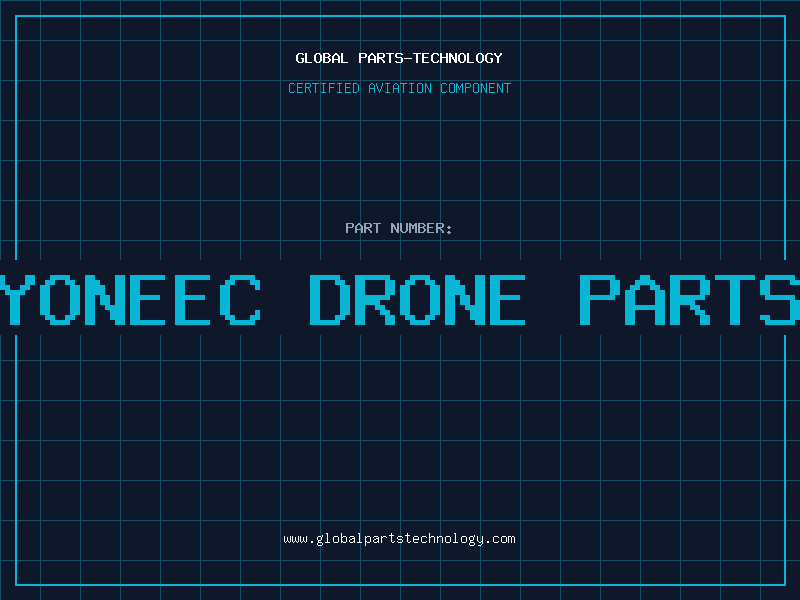This screenshot has height=600, width=800.
Task: Click the www. prefix of the URL
Action: click(299, 539)
